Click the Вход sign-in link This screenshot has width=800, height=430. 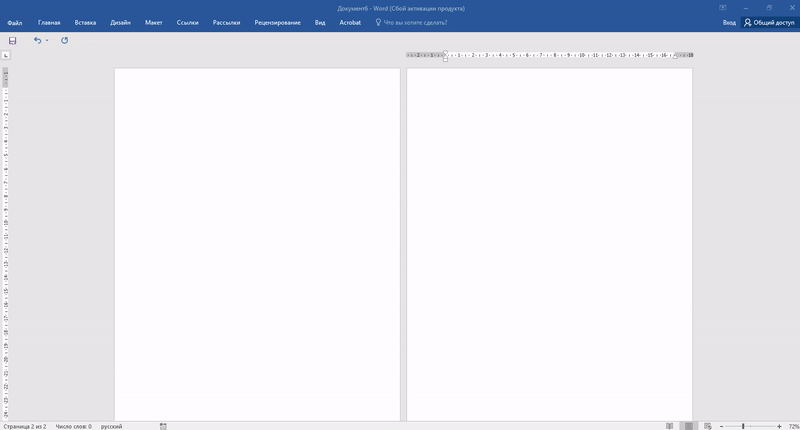(729, 22)
